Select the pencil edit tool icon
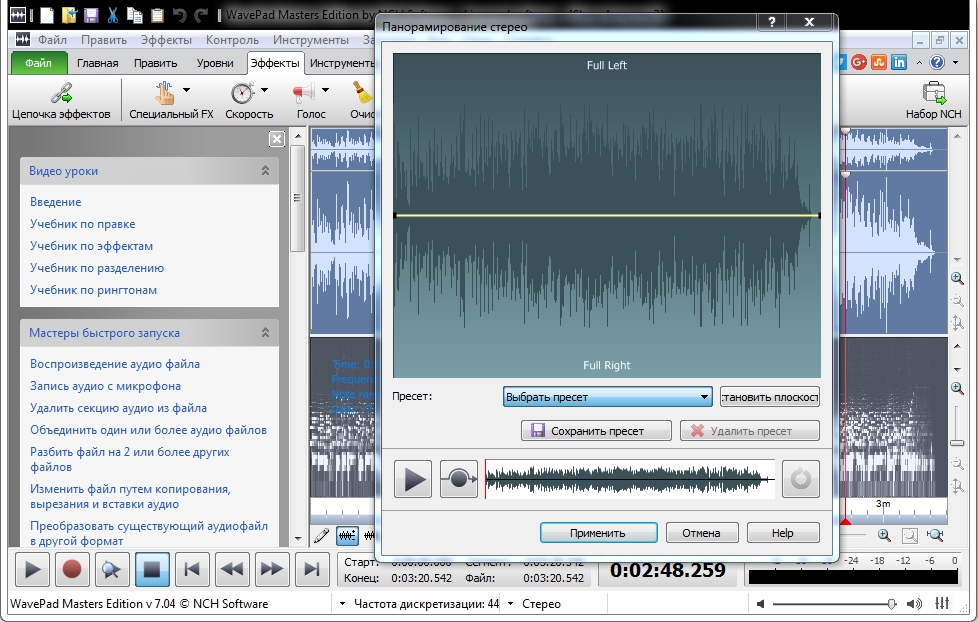The height and width of the screenshot is (622, 978). tap(321, 535)
